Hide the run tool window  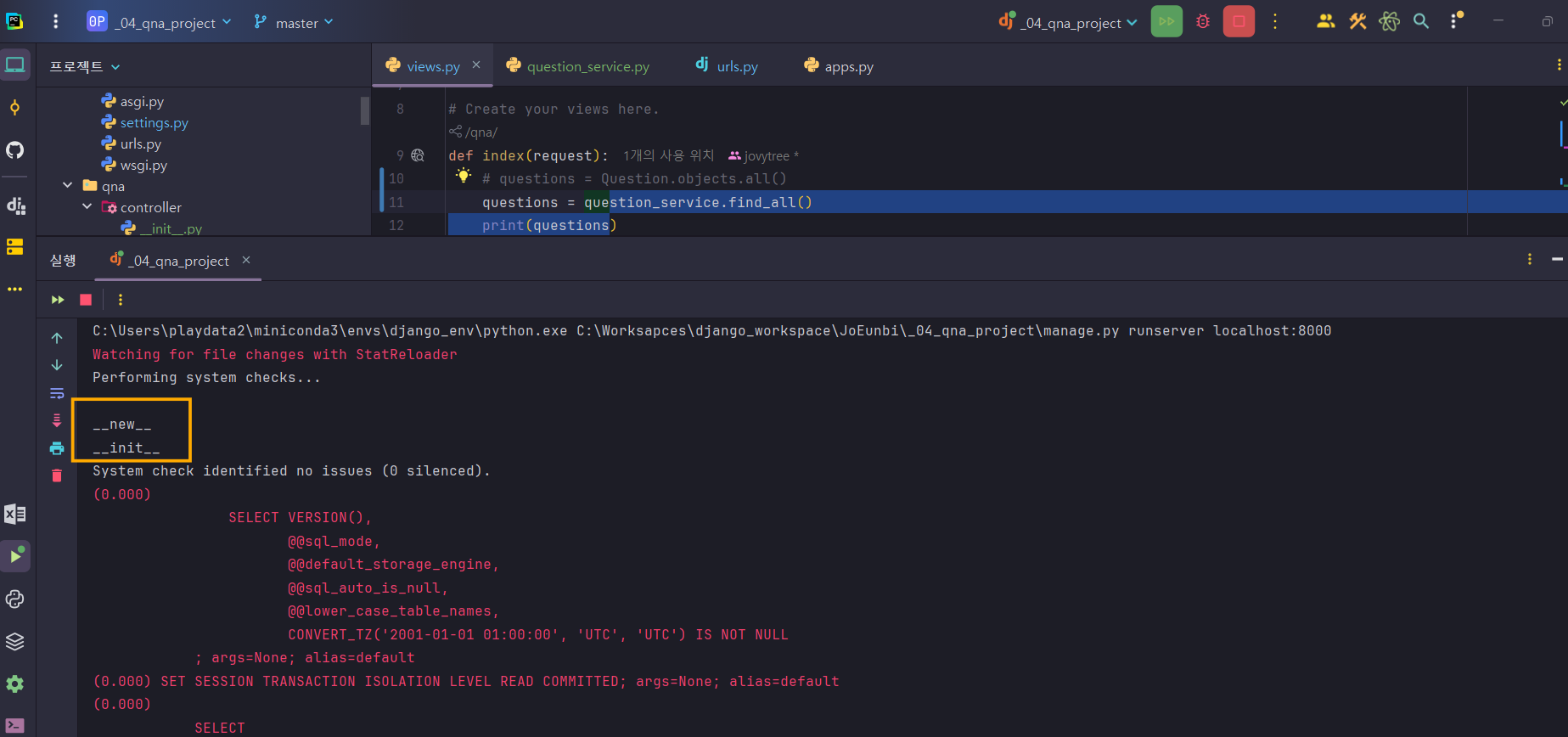1557,259
